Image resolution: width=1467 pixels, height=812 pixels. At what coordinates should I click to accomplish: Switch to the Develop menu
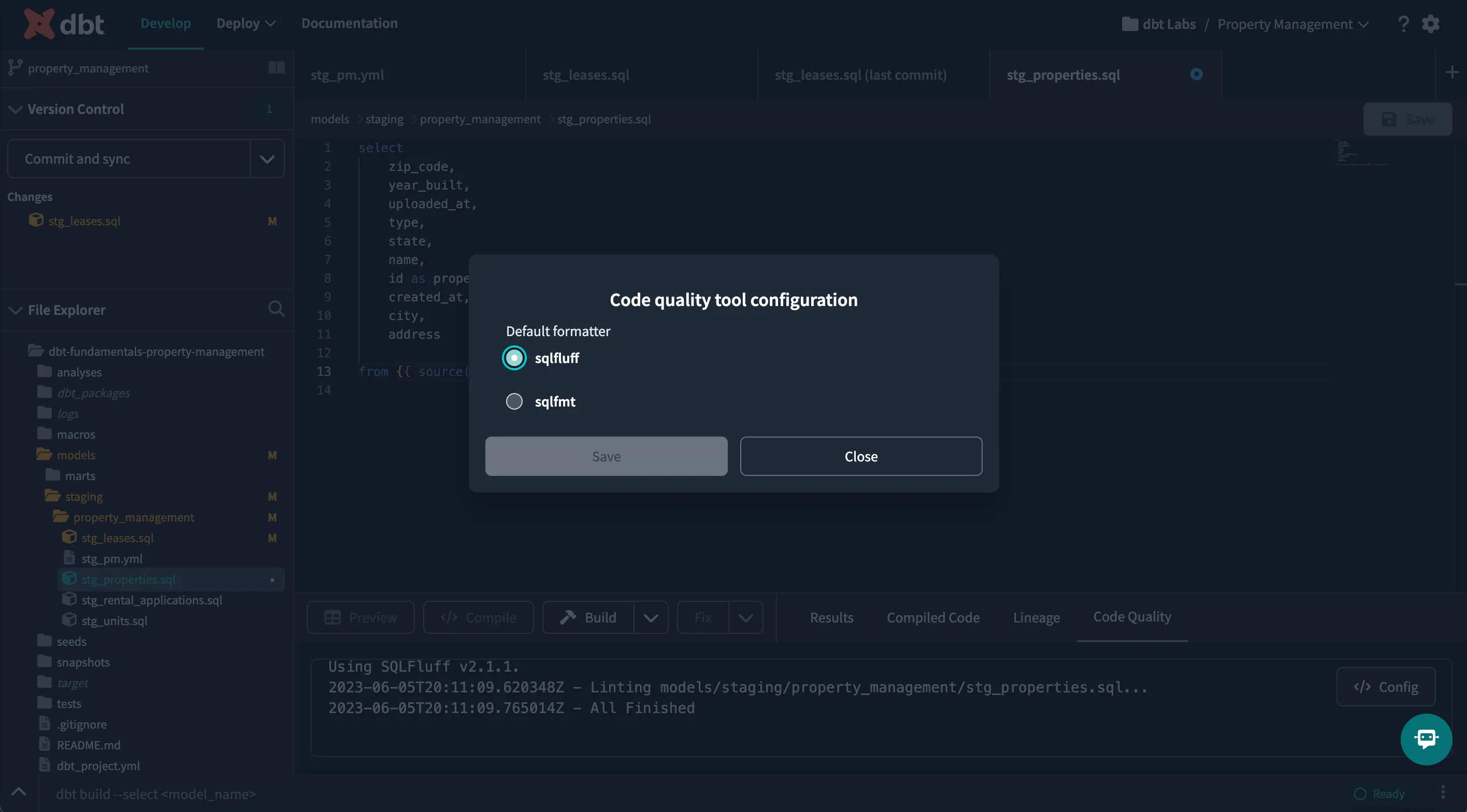[166, 23]
